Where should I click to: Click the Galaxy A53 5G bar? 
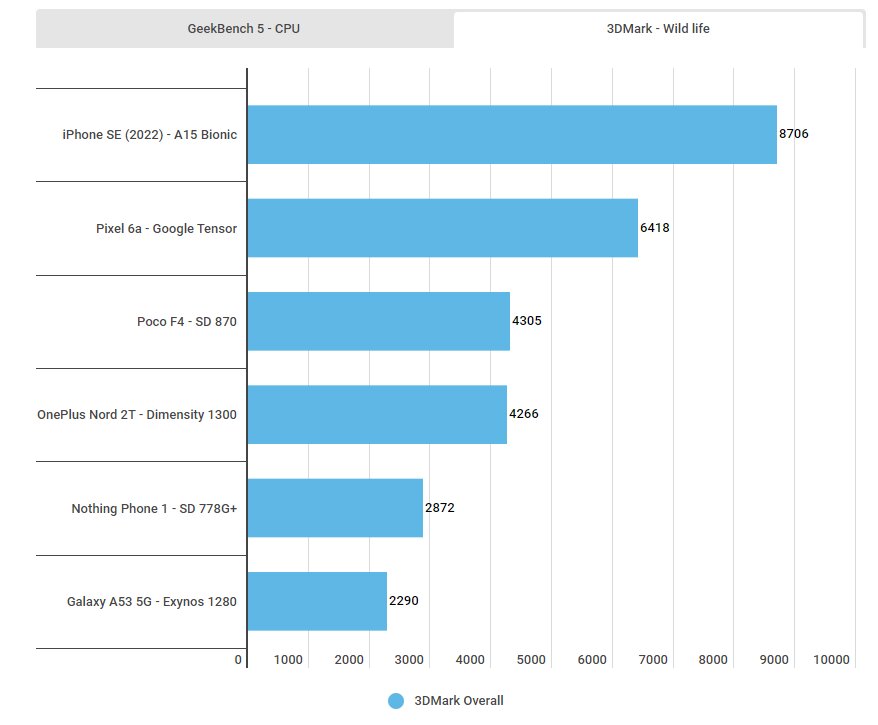[x=317, y=601]
